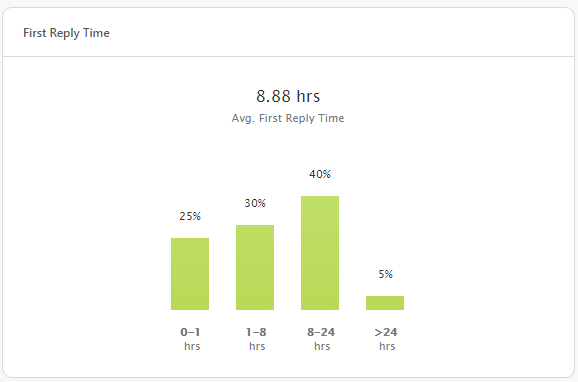Select the 8.88 hrs average value
The height and width of the screenshot is (382, 578).
pyautogui.click(x=288, y=96)
